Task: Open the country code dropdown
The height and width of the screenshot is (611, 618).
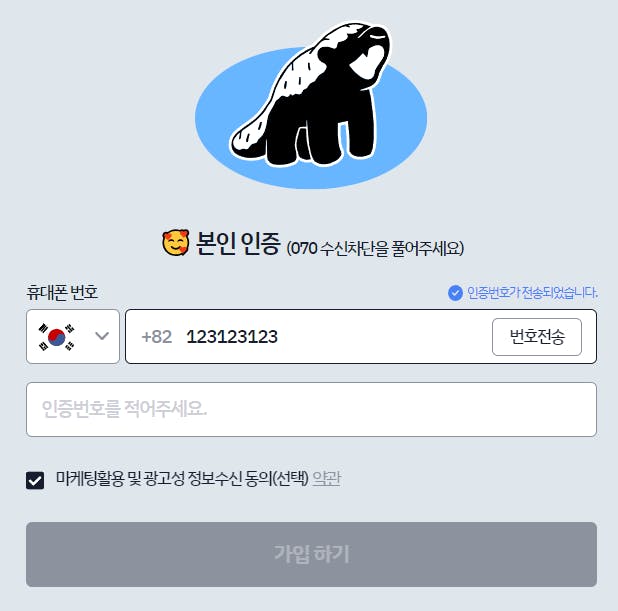Action: click(x=73, y=337)
